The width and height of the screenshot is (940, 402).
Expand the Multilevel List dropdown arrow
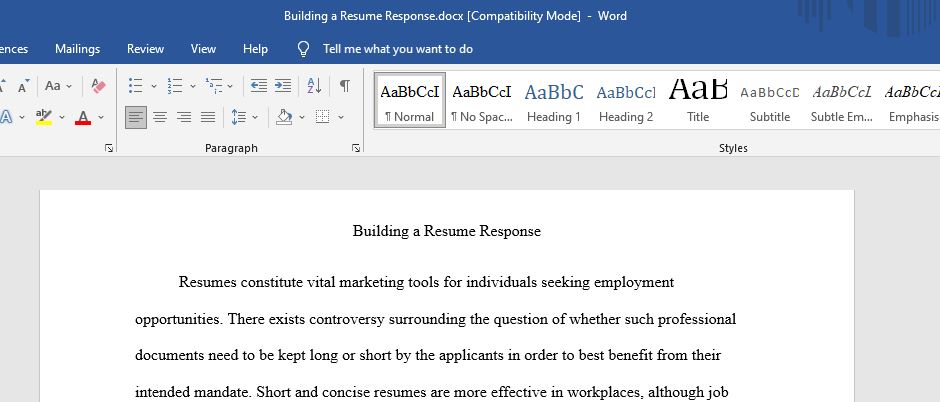click(x=230, y=86)
